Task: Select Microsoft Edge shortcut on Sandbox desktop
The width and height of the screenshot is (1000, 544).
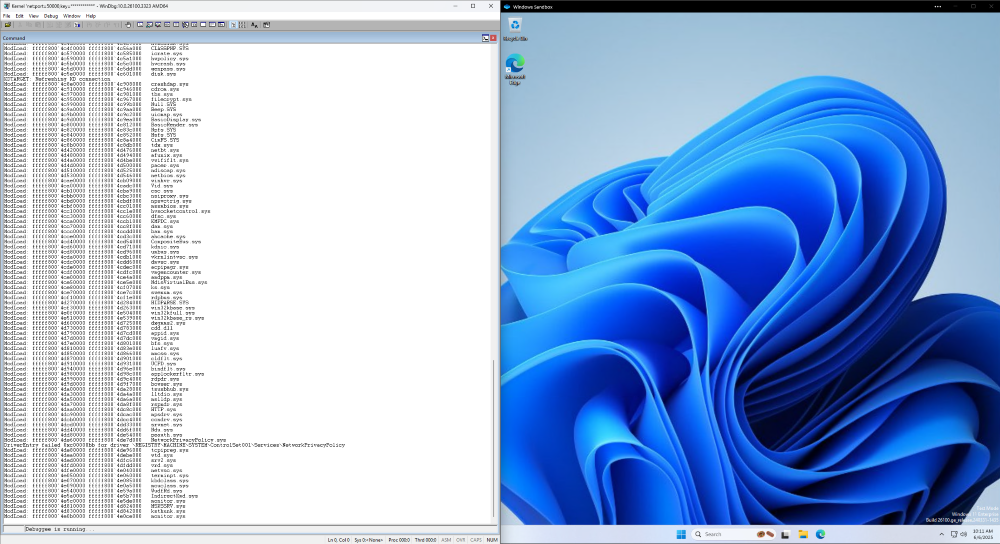Action: coord(515,70)
